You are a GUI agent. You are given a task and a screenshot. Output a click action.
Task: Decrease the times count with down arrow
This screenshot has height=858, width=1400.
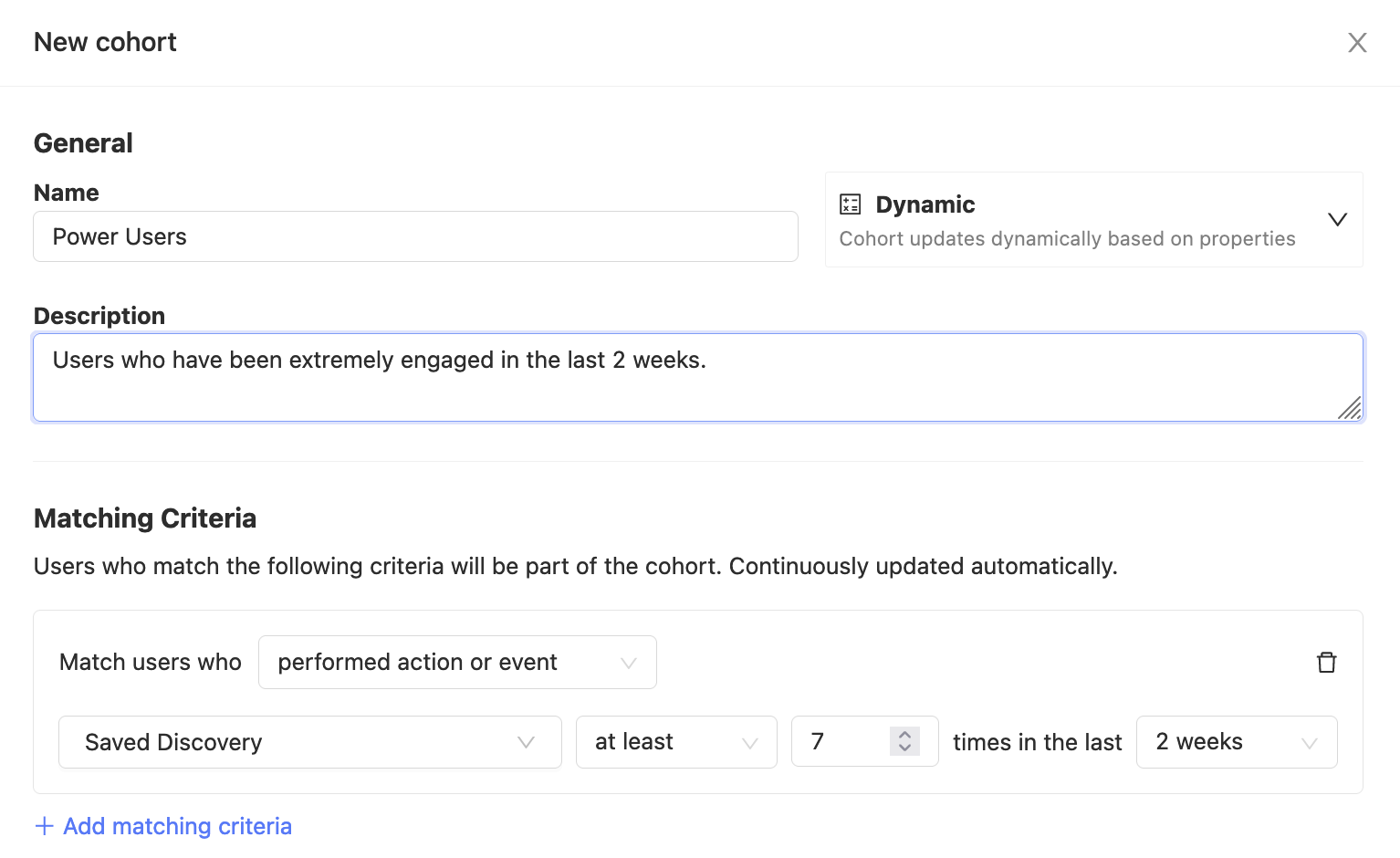[904, 748]
